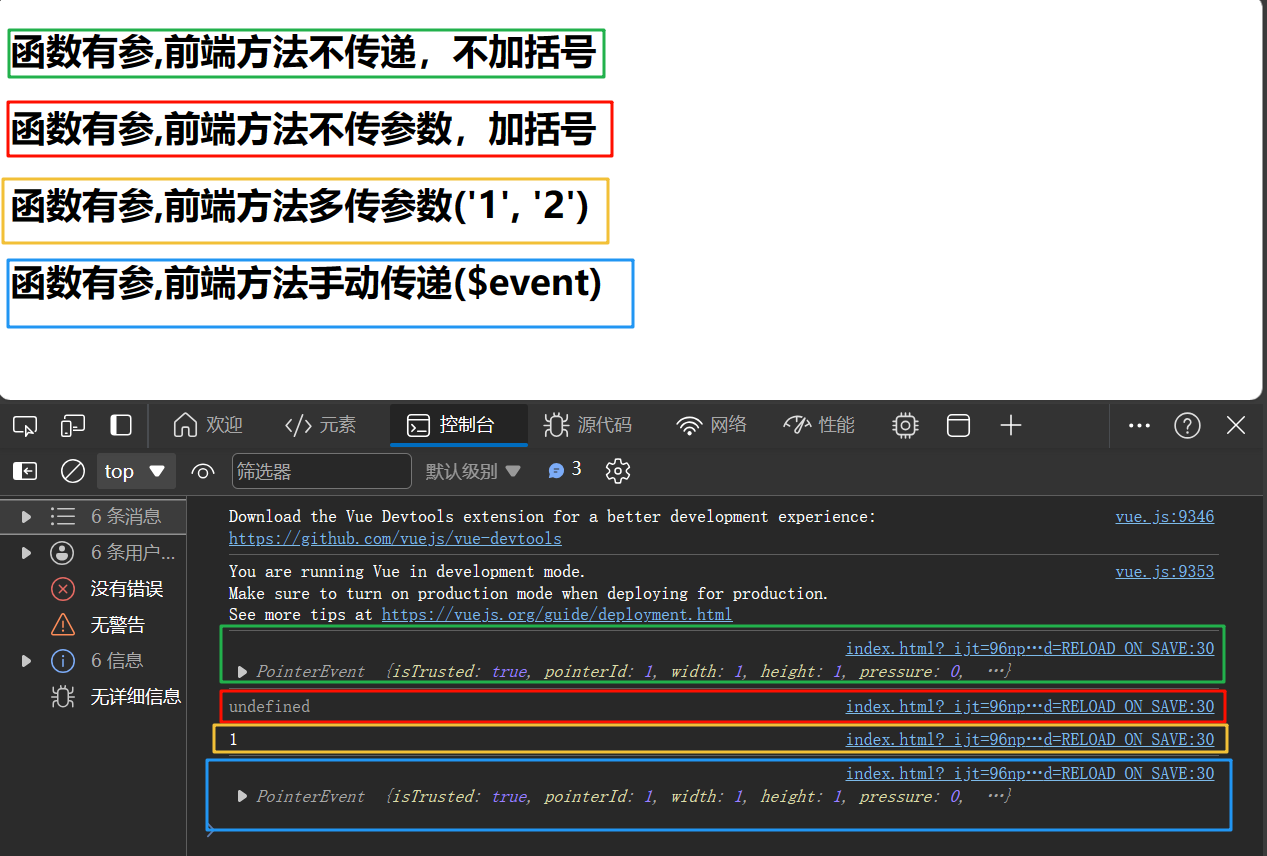Expand the 6 条用户 messages group
This screenshot has width=1267, height=856.
click(26, 553)
